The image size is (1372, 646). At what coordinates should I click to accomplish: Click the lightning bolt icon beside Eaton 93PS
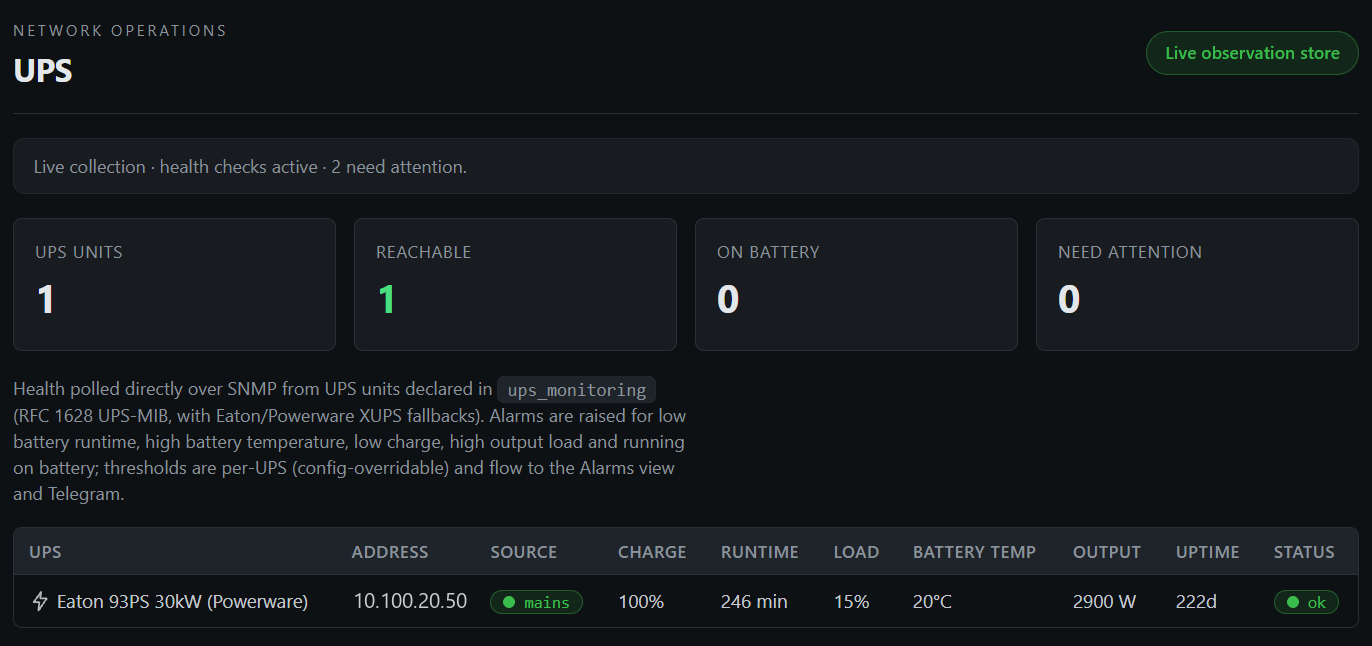point(41,601)
